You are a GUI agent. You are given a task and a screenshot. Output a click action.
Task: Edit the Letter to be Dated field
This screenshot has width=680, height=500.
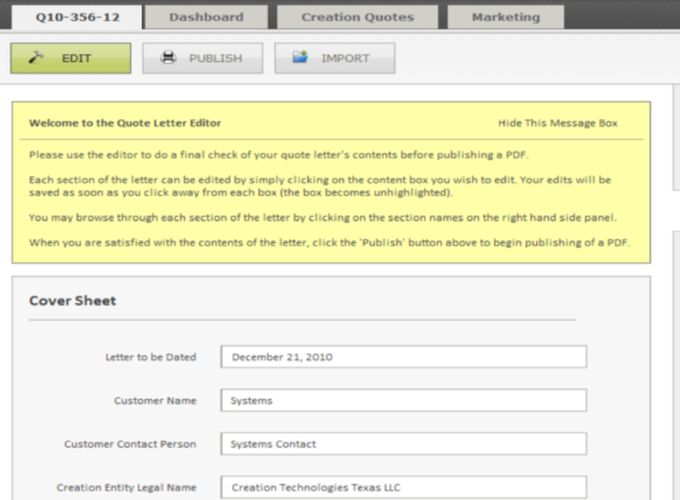tap(404, 357)
